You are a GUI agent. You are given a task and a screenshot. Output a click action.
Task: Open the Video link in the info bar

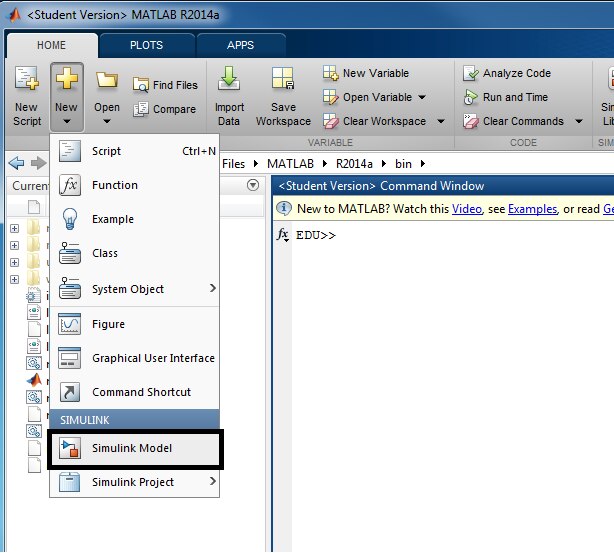pos(466,209)
